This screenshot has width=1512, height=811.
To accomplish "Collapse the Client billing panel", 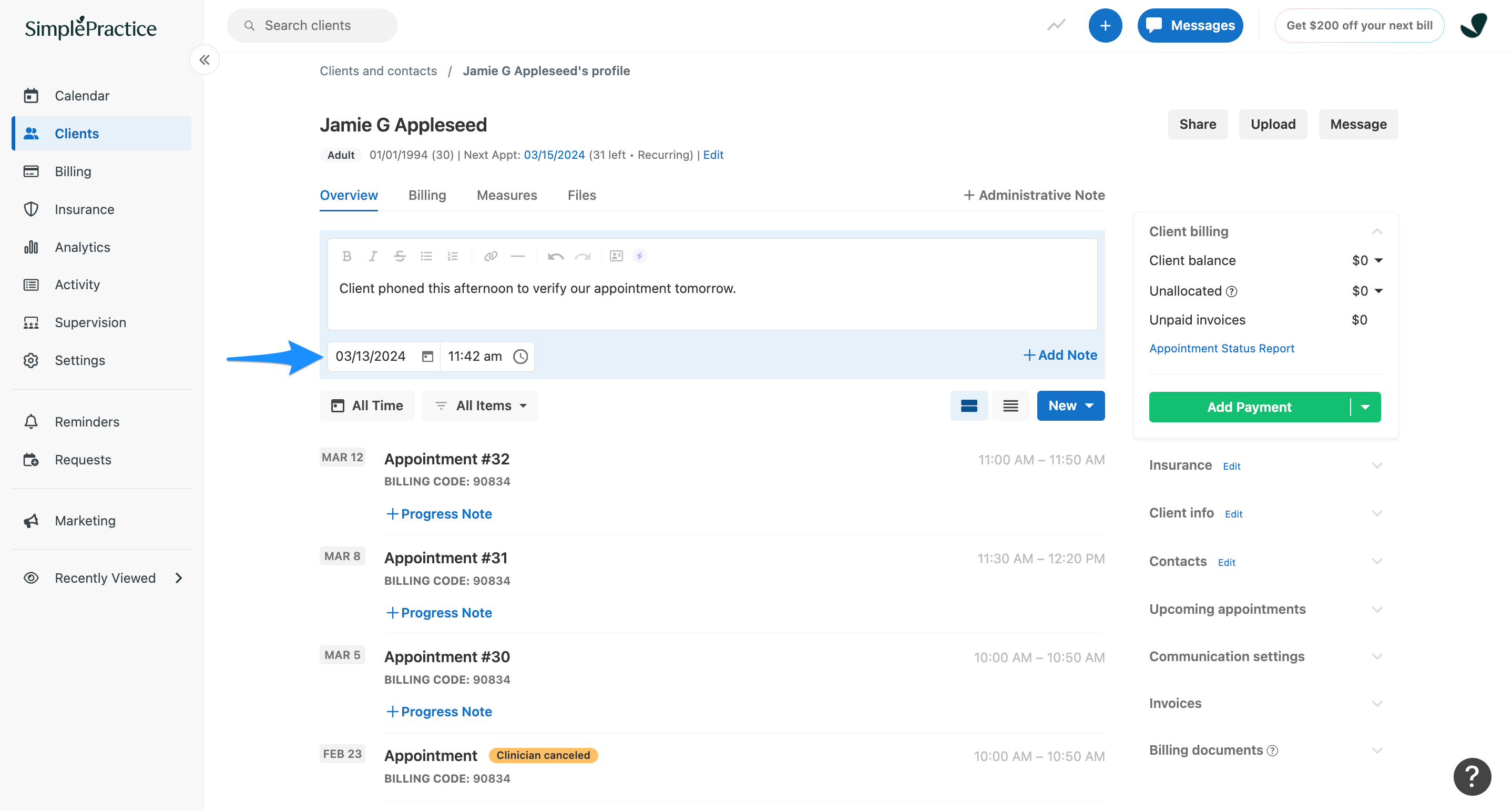I will click(1377, 231).
